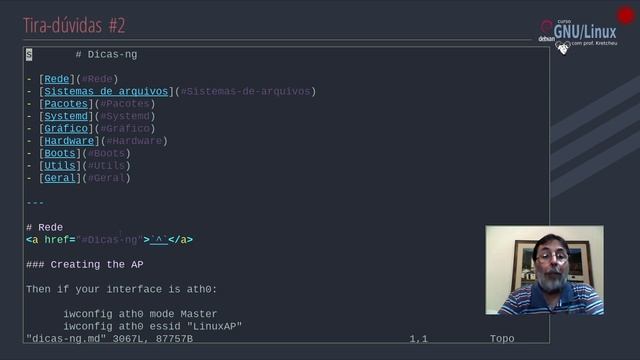Open the Gráfico index link
Viewport: 640px width, 360px height.
pyautogui.click(x=66, y=129)
